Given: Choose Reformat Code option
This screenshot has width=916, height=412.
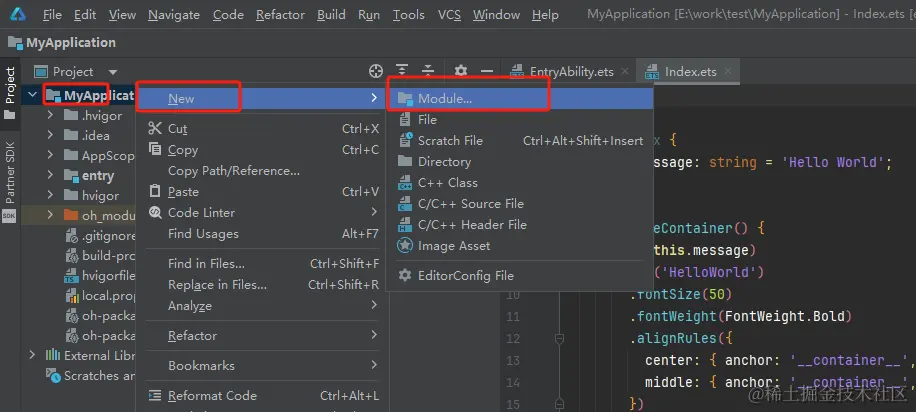Looking at the screenshot, I should tap(261, 396).
